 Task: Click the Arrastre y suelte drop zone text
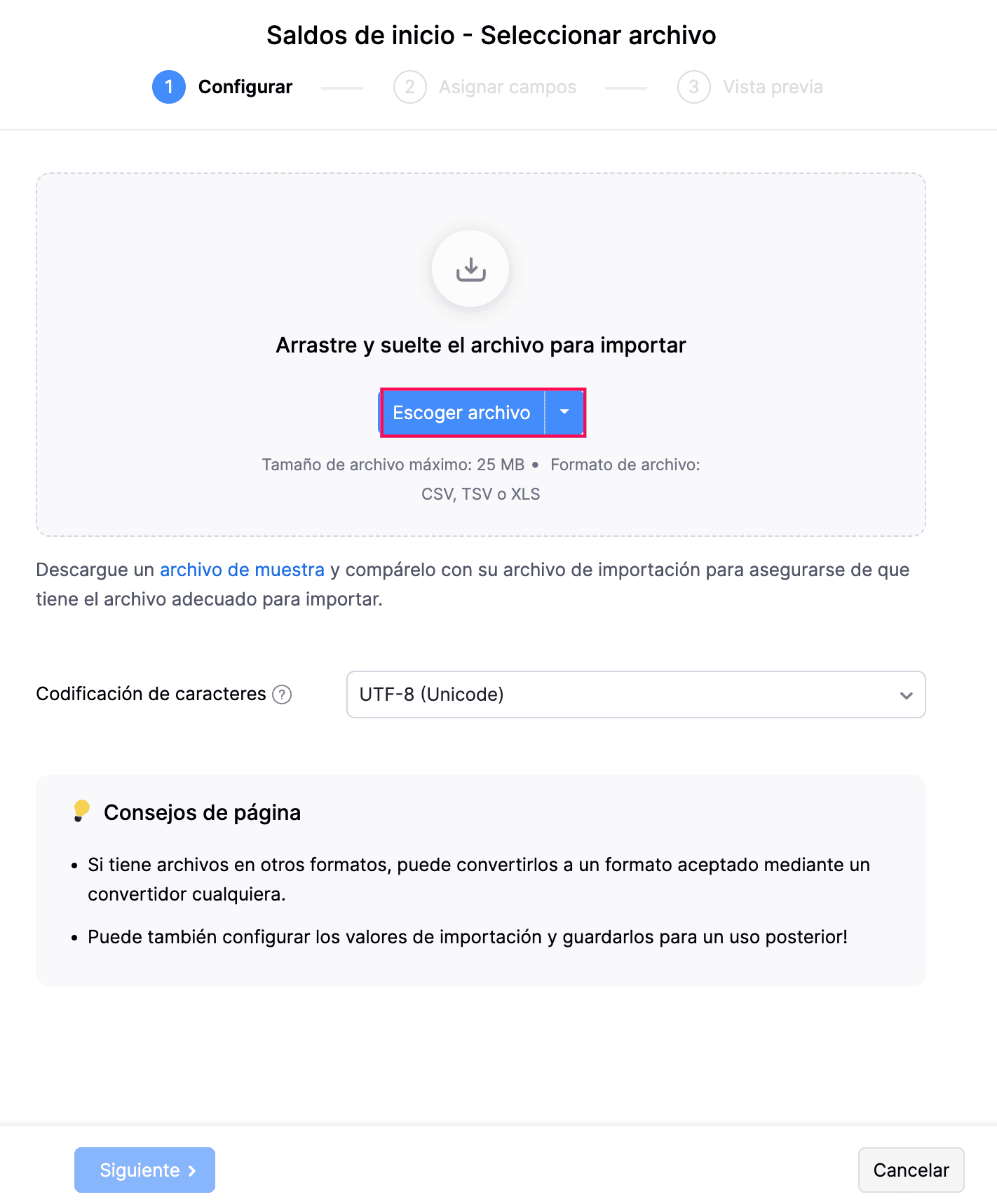481,346
